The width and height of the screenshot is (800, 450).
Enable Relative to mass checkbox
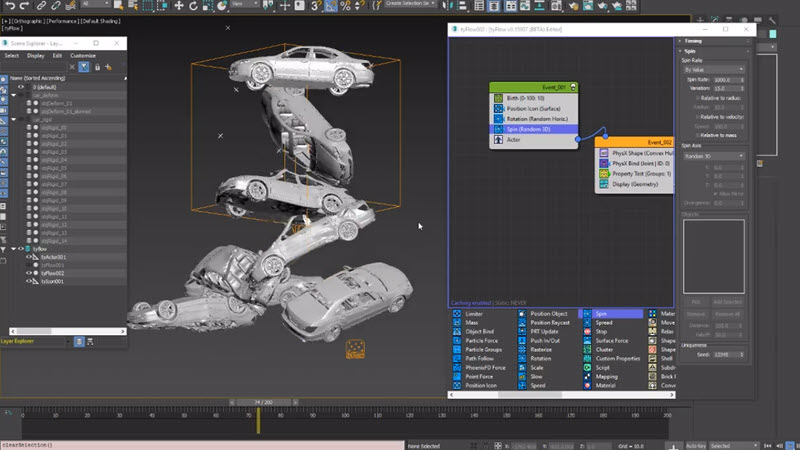coord(697,135)
